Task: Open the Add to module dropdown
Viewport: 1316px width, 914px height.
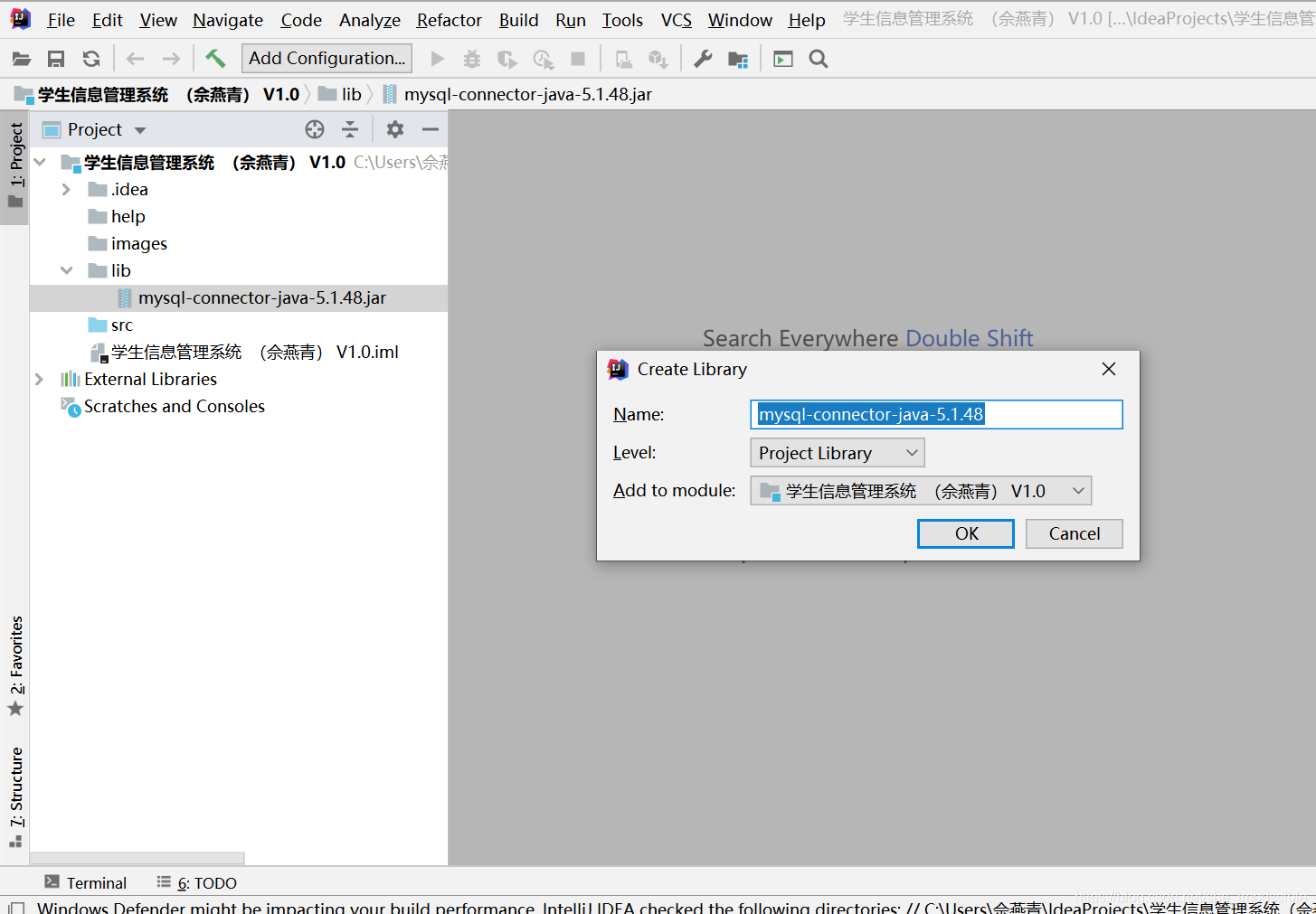Action: pyautogui.click(x=921, y=491)
